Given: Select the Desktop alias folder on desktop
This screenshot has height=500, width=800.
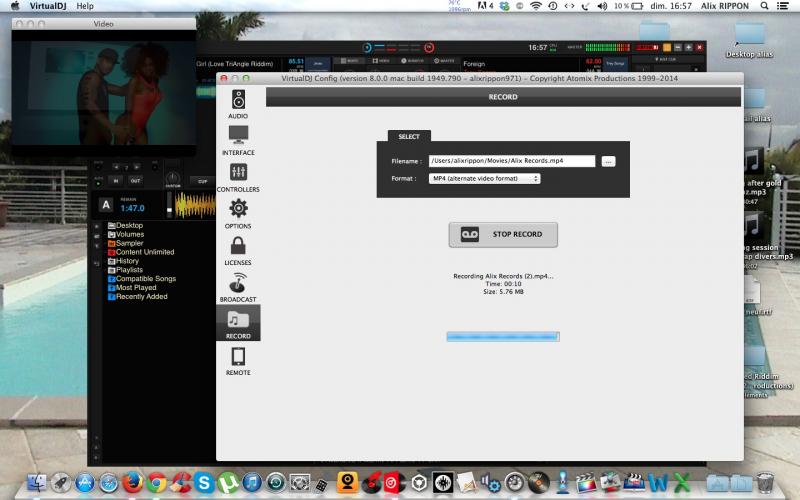Looking at the screenshot, I should 749,40.
